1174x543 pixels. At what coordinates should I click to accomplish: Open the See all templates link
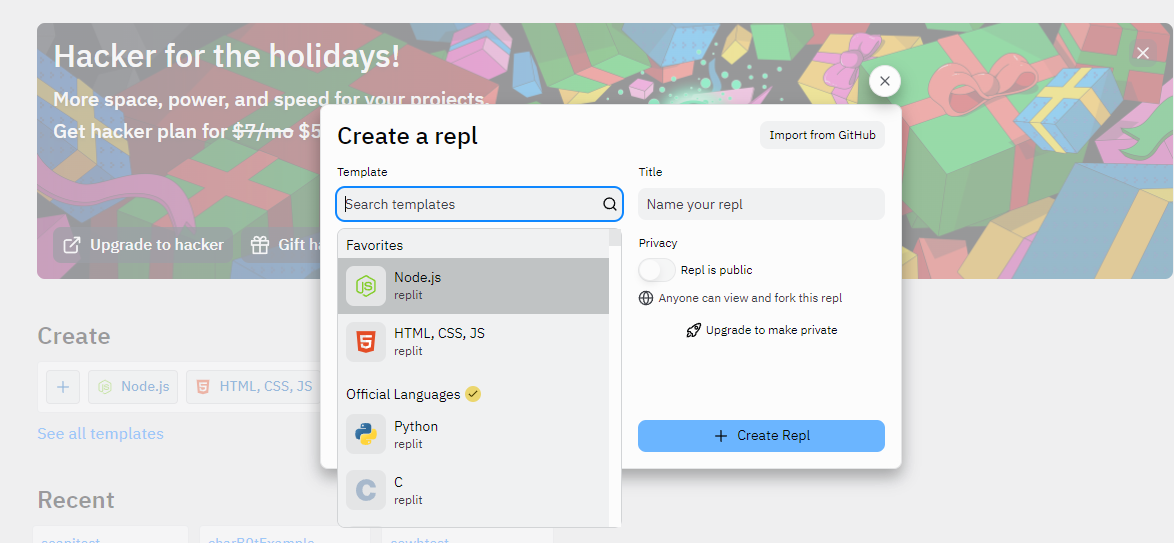100,434
